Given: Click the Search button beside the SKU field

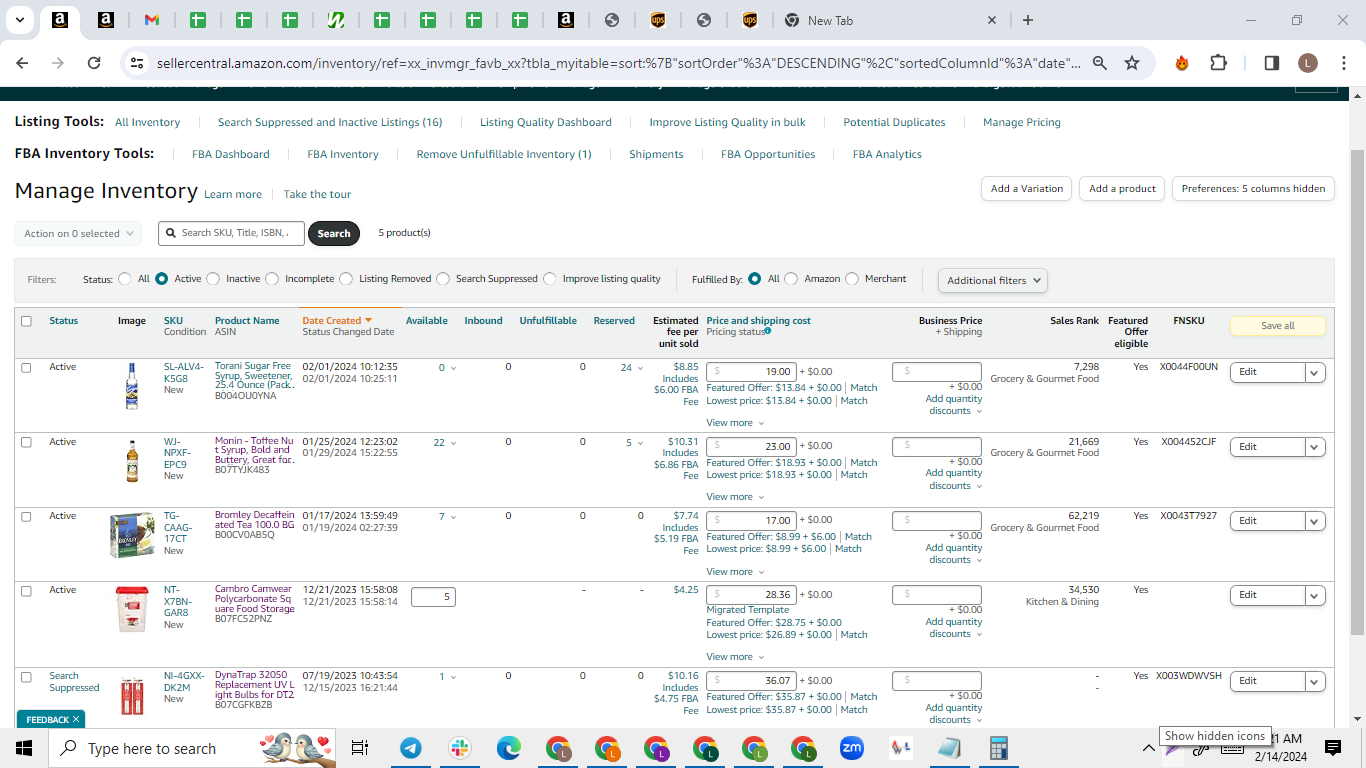Looking at the screenshot, I should point(334,233).
